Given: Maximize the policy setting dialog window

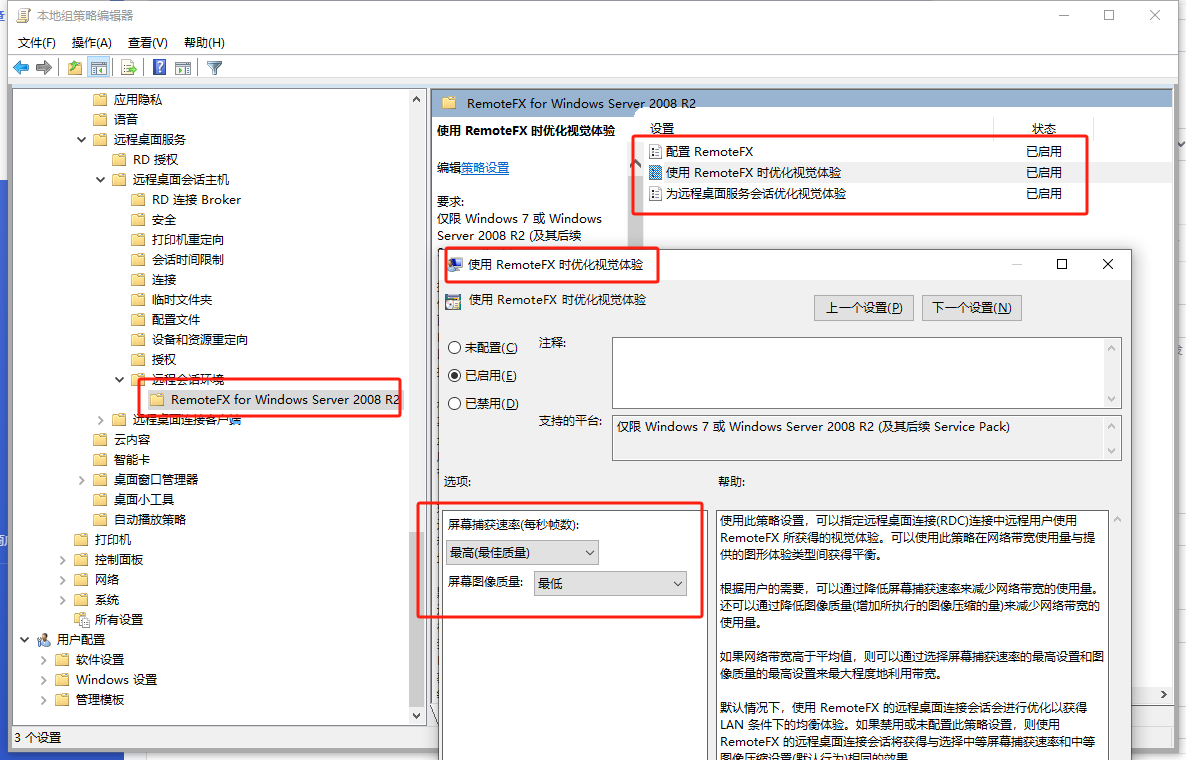Looking at the screenshot, I should tap(1062, 264).
